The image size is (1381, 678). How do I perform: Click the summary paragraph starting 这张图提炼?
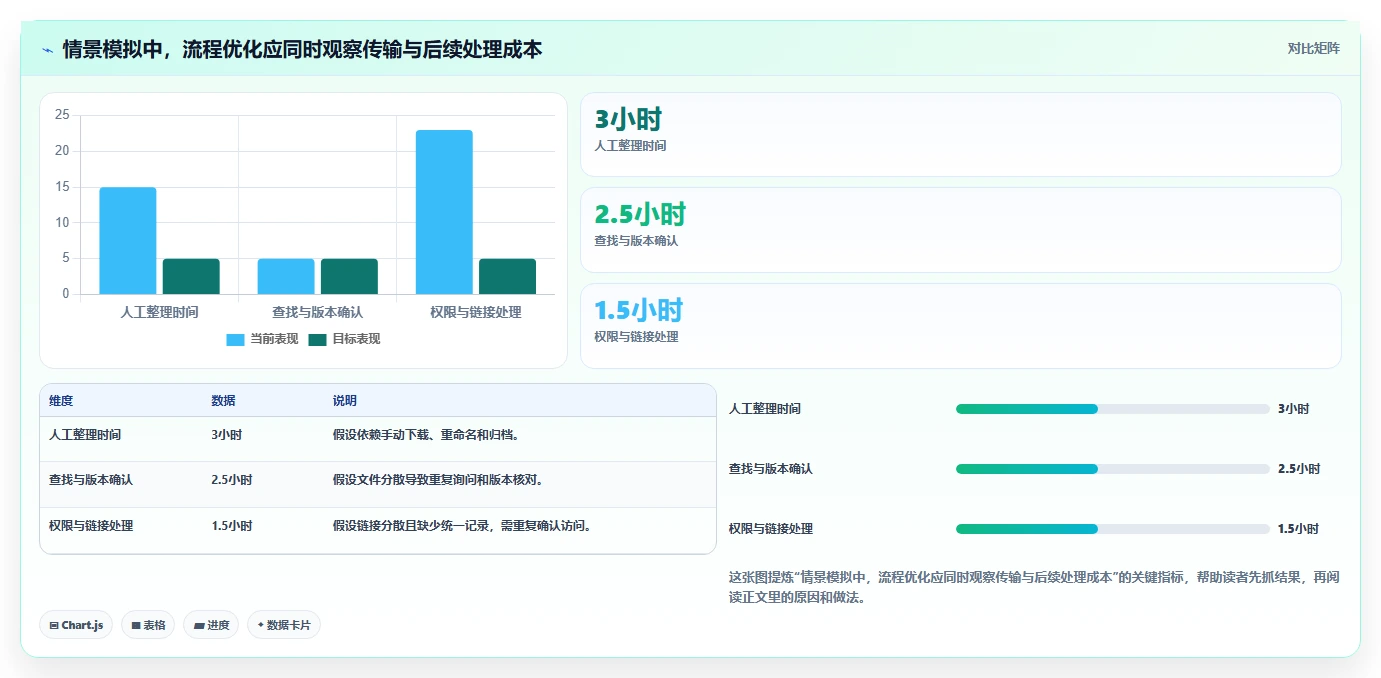[1034, 588]
